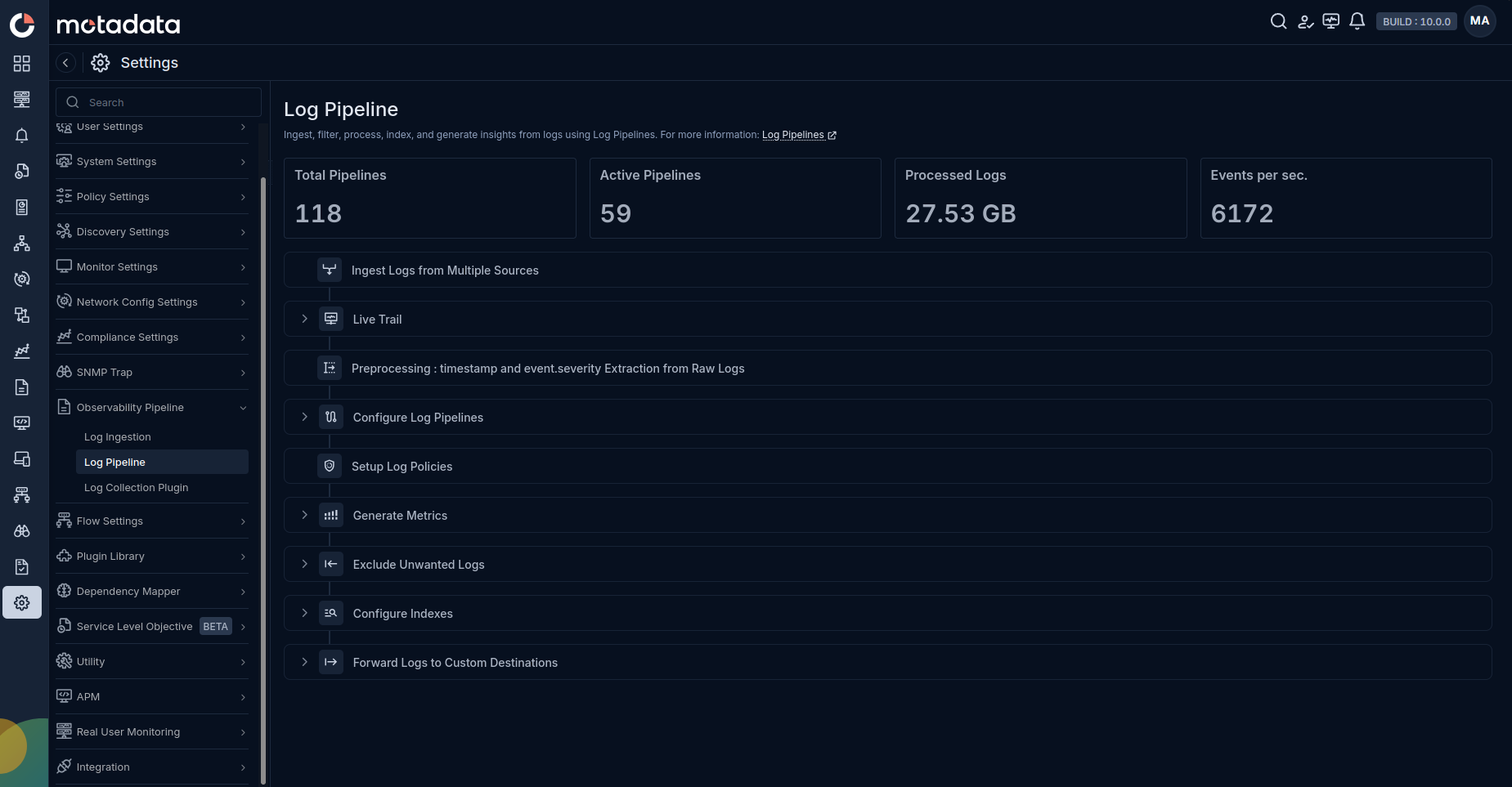
Task: Go back using the Settings back arrow
Action: pyautogui.click(x=66, y=63)
